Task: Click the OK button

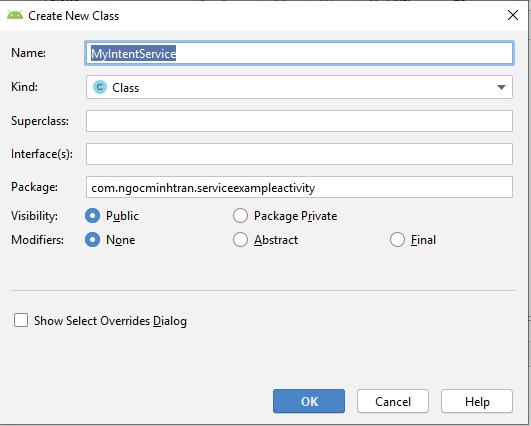Action: [x=309, y=401]
